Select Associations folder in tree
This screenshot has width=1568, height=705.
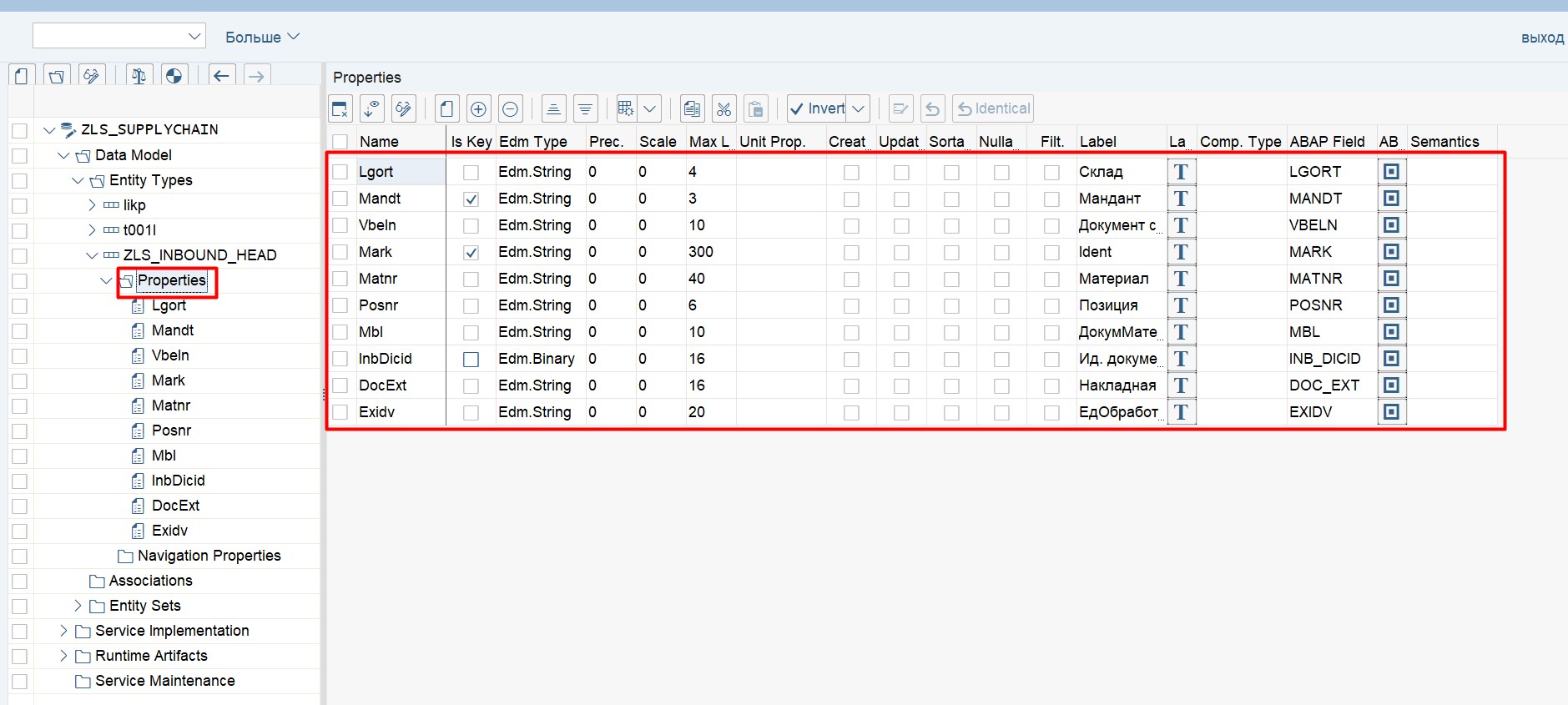click(150, 581)
